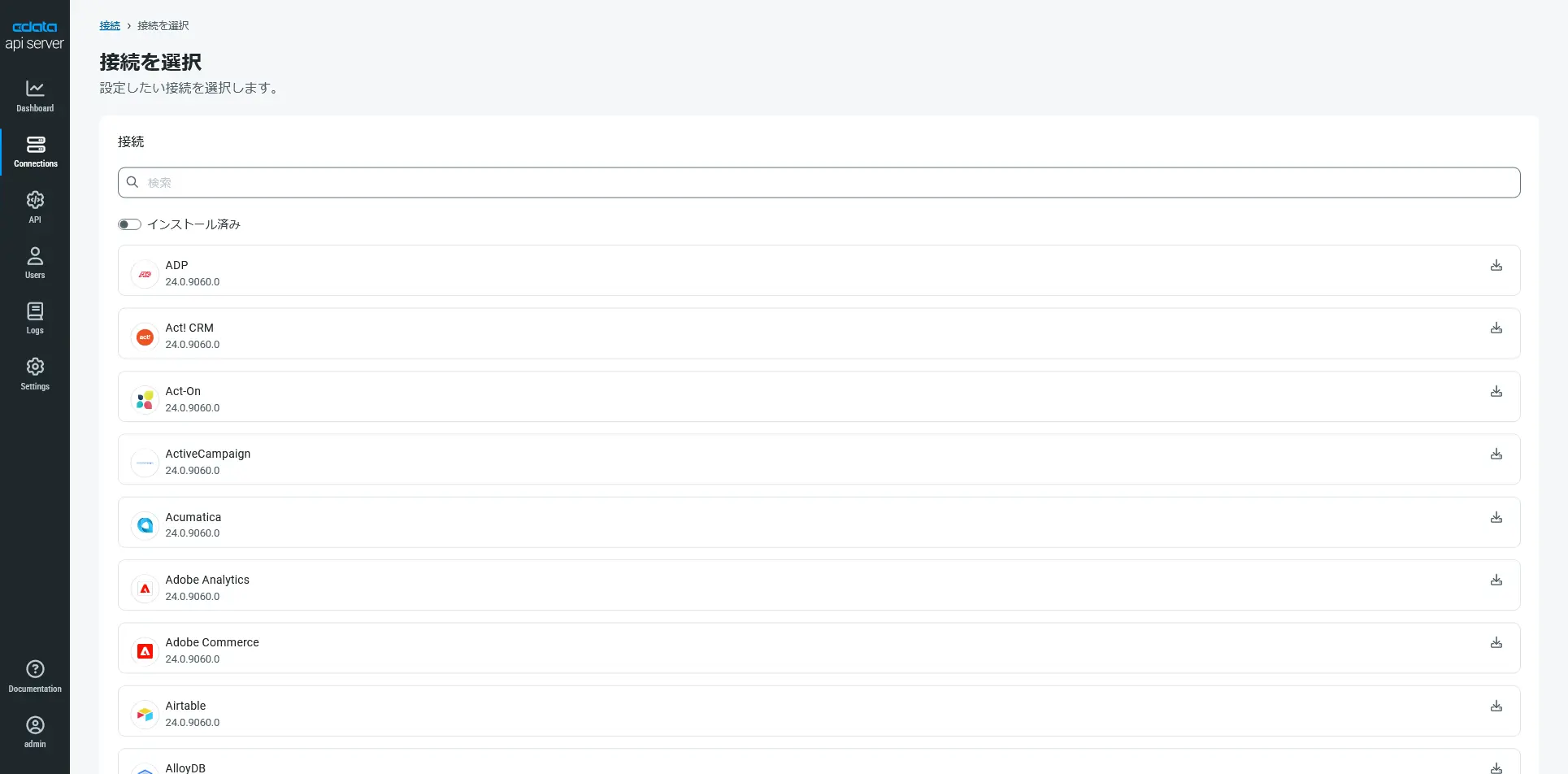Go to the API section
This screenshot has width=1568, height=774.
click(35, 207)
